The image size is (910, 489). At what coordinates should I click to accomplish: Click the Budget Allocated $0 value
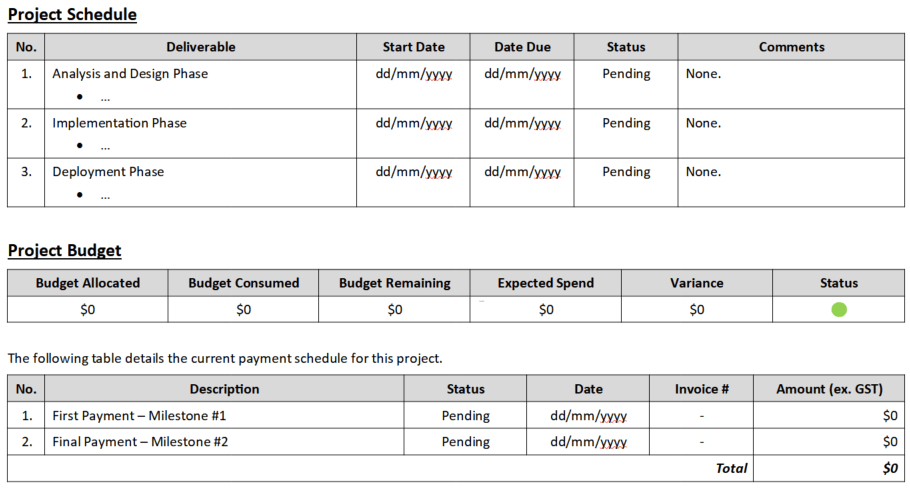click(88, 310)
